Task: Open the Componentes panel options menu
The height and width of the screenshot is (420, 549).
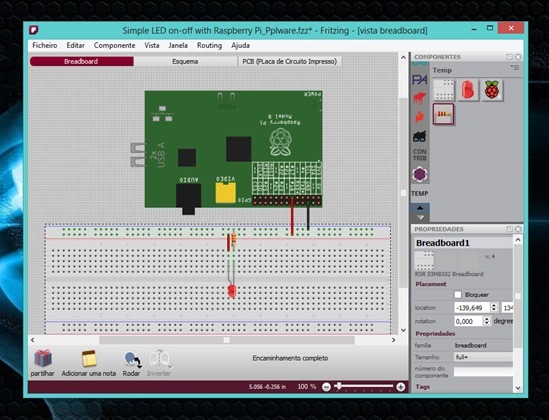Action: point(515,67)
